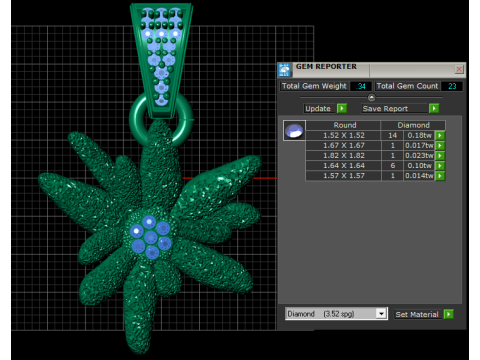
Task: Click the green arrow next to Save Report
Action: 434,108
